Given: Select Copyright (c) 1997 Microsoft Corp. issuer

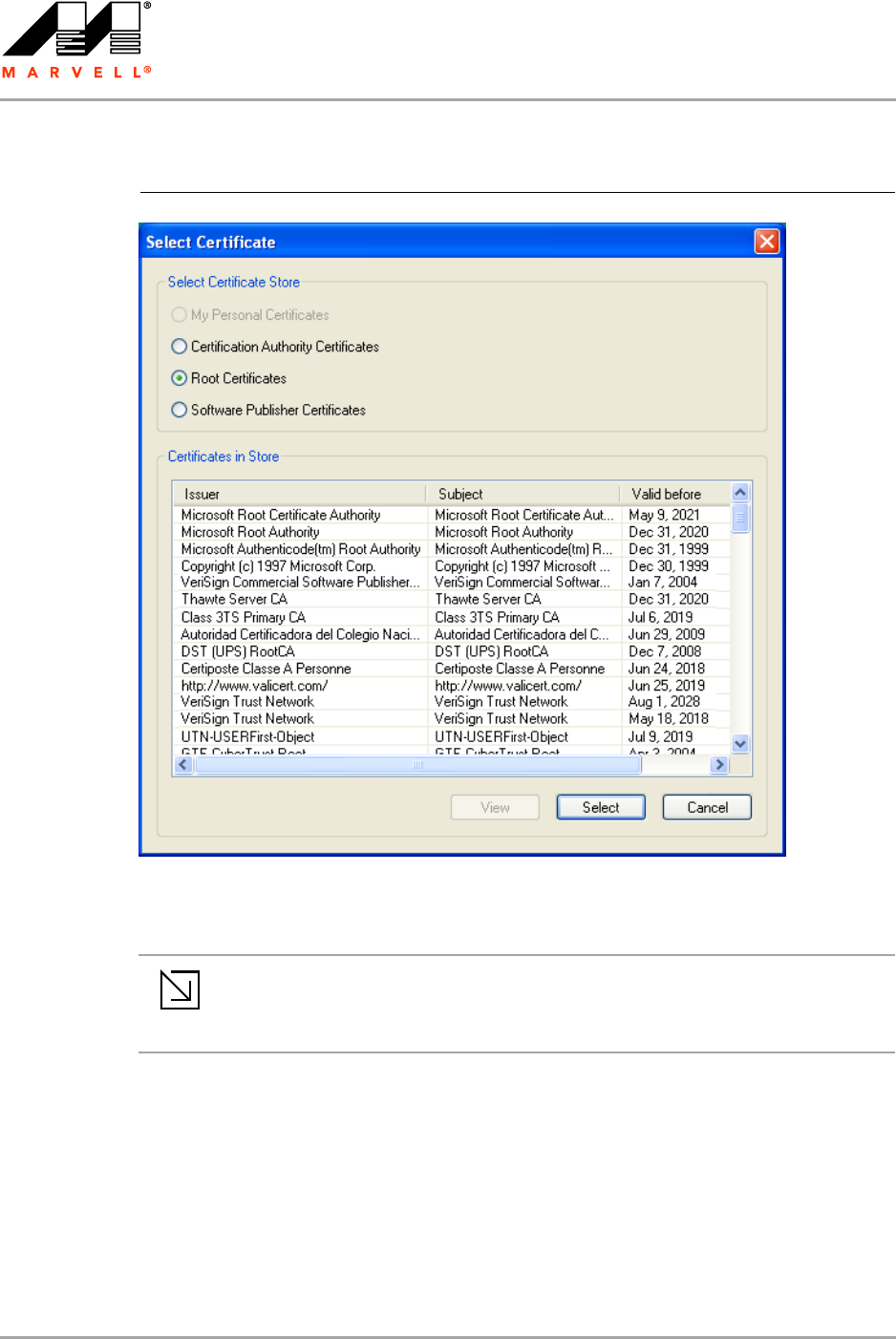Looking at the screenshot, I should (278, 566).
